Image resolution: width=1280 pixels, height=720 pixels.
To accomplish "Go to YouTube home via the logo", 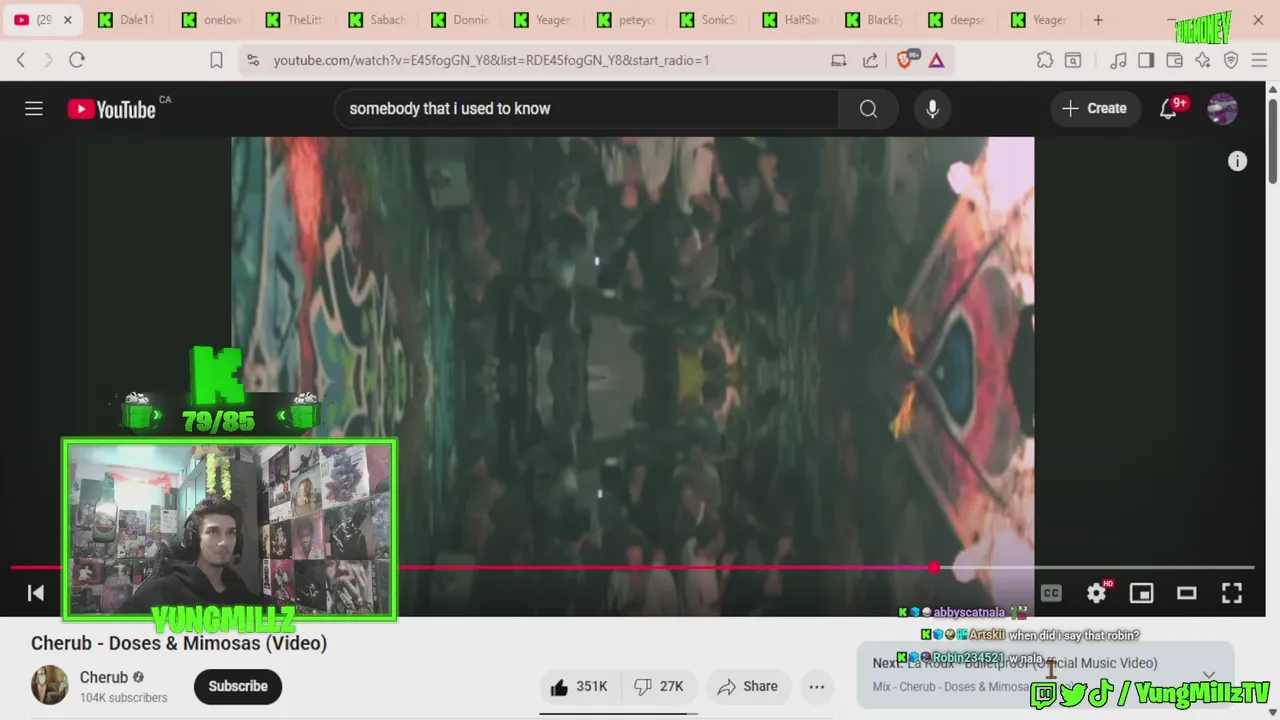I will [x=112, y=109].
